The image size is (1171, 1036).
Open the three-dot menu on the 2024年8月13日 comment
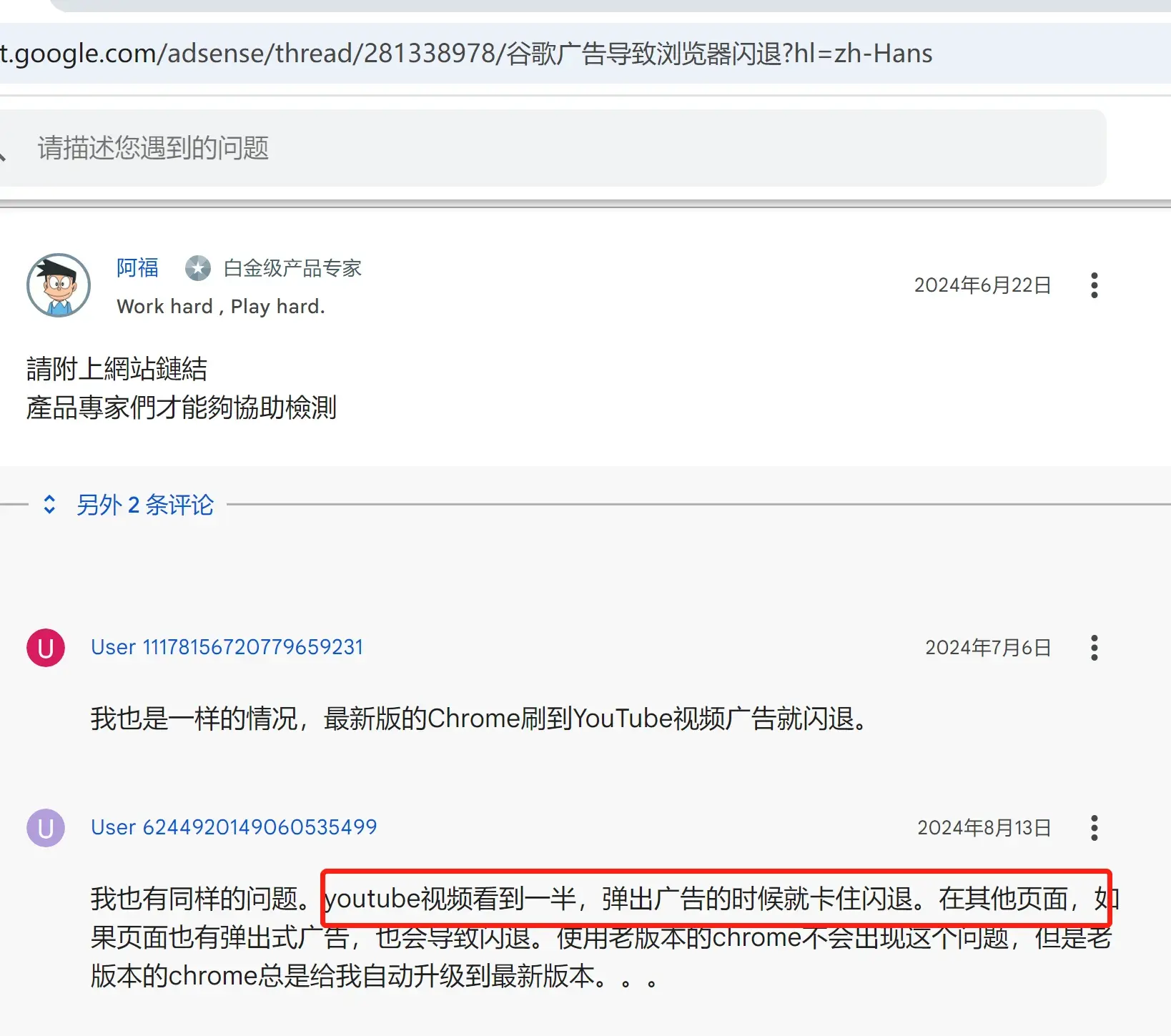[1094, 828]
